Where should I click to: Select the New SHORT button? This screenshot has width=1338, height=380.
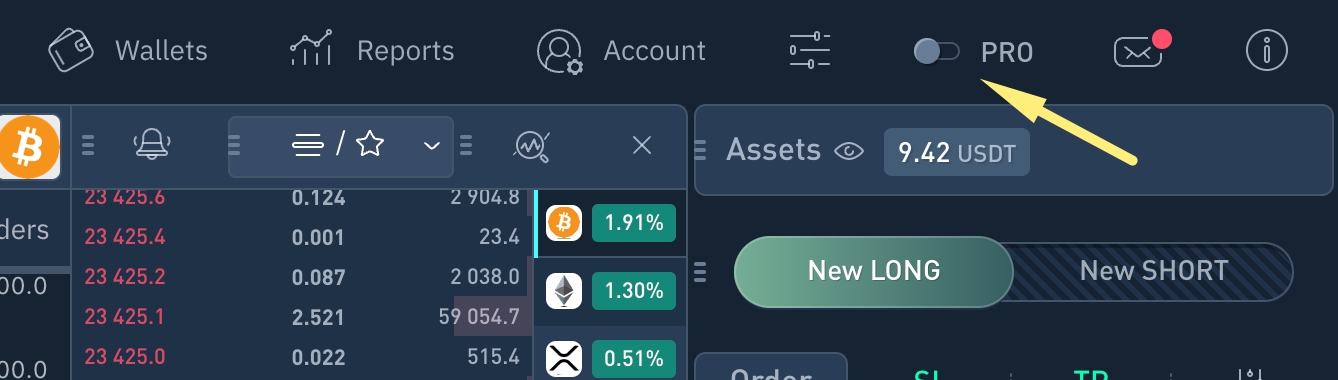point(1153,271)
